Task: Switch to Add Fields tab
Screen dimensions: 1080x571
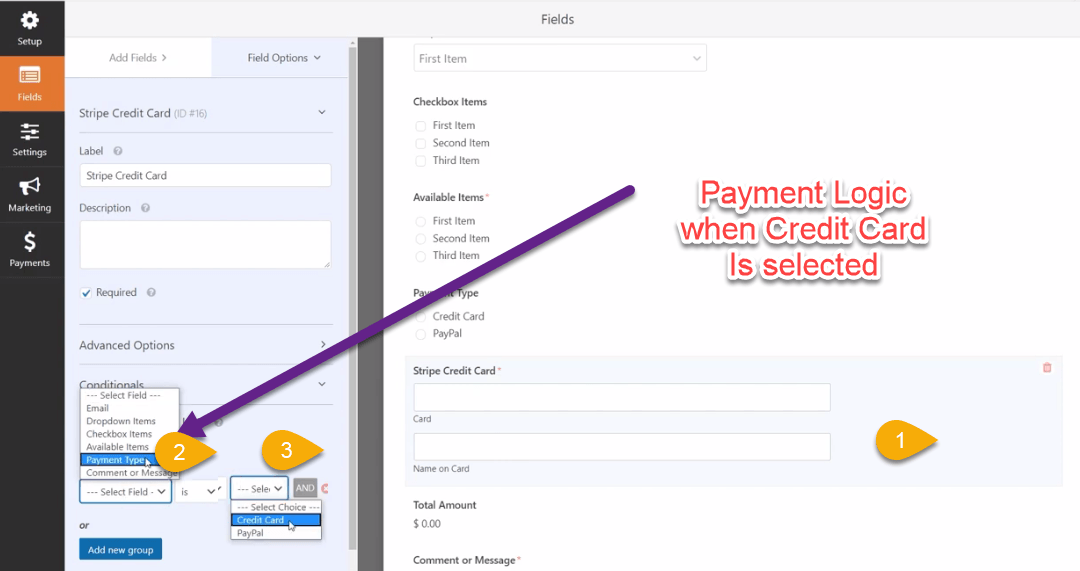Action: pos(138,58)
